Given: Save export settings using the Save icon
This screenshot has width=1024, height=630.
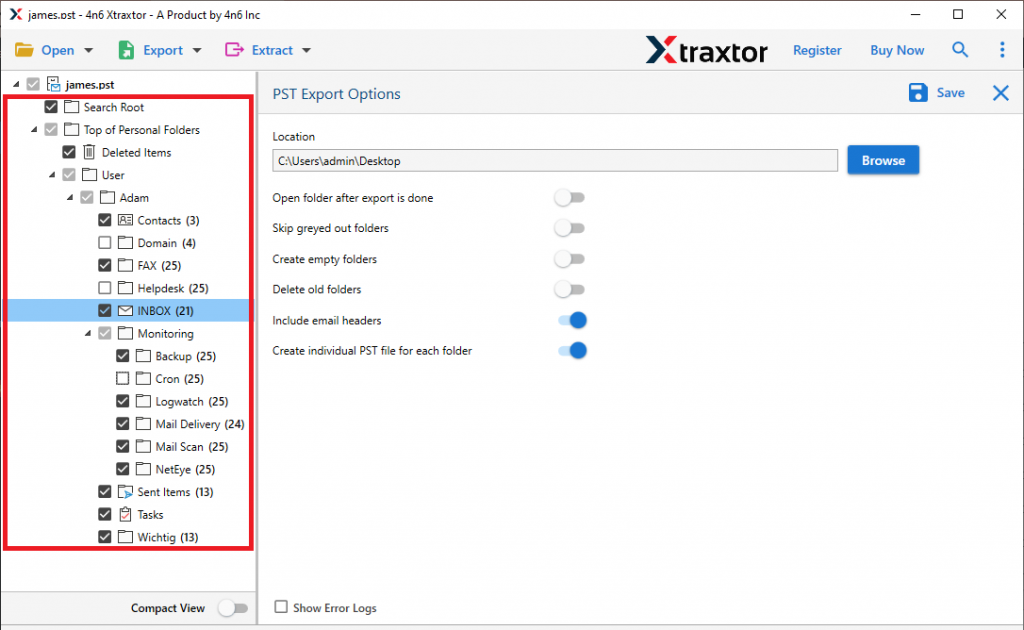Looking at the screenshot, I should (x=918, y=92).
